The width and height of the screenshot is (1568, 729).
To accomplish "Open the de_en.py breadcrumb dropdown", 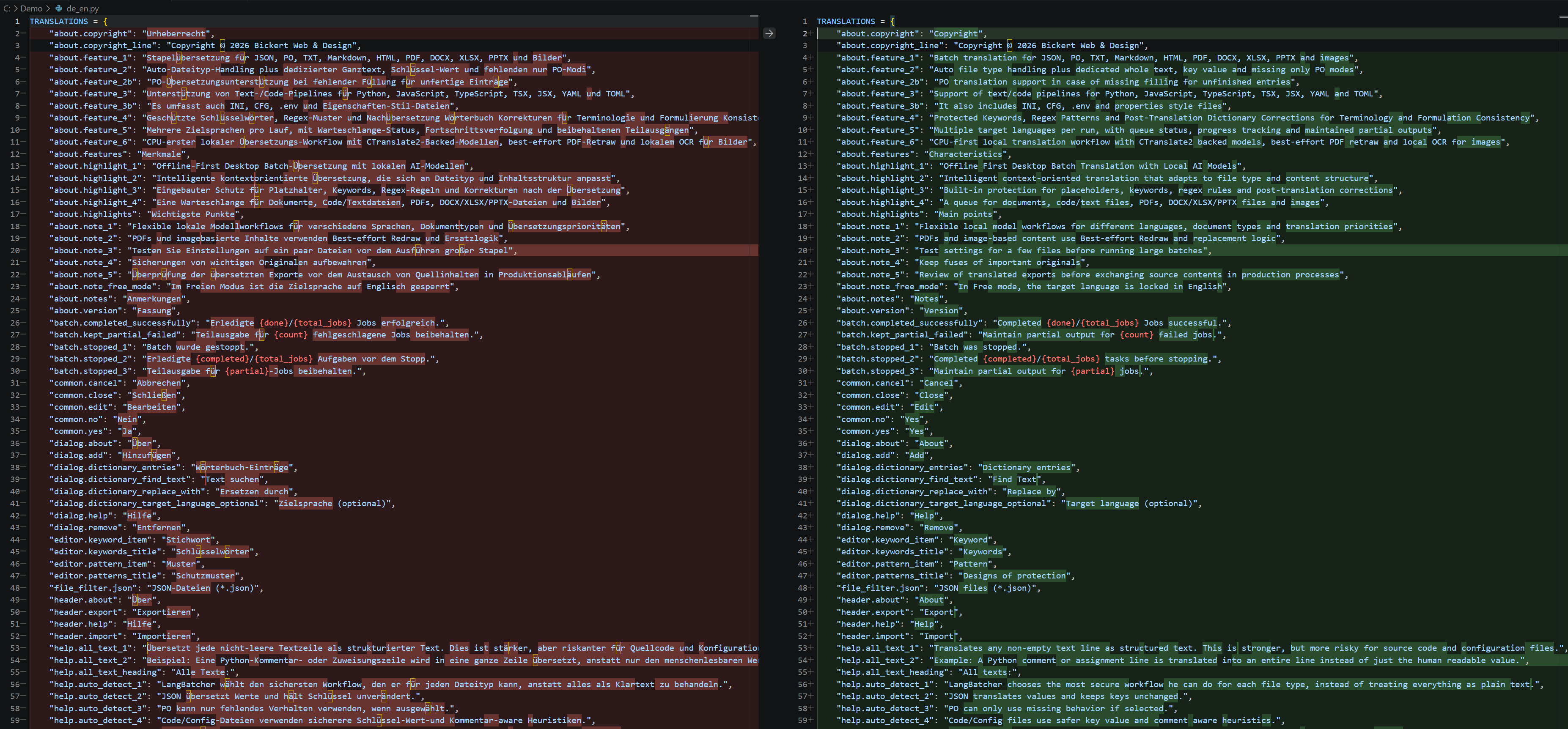I will (x=82, y=8).
